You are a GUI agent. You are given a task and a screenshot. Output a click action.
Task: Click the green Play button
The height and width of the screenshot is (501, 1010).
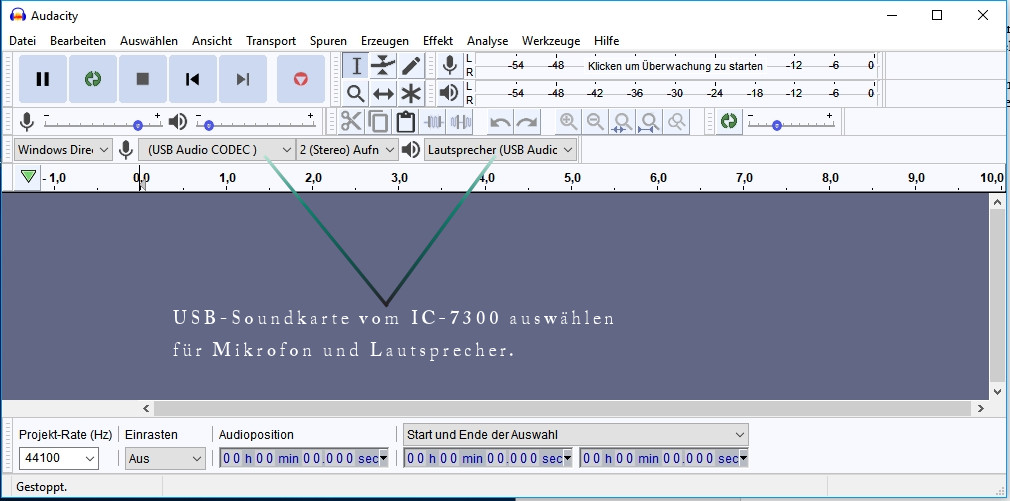pyautogui.click(x=93, y=79)
